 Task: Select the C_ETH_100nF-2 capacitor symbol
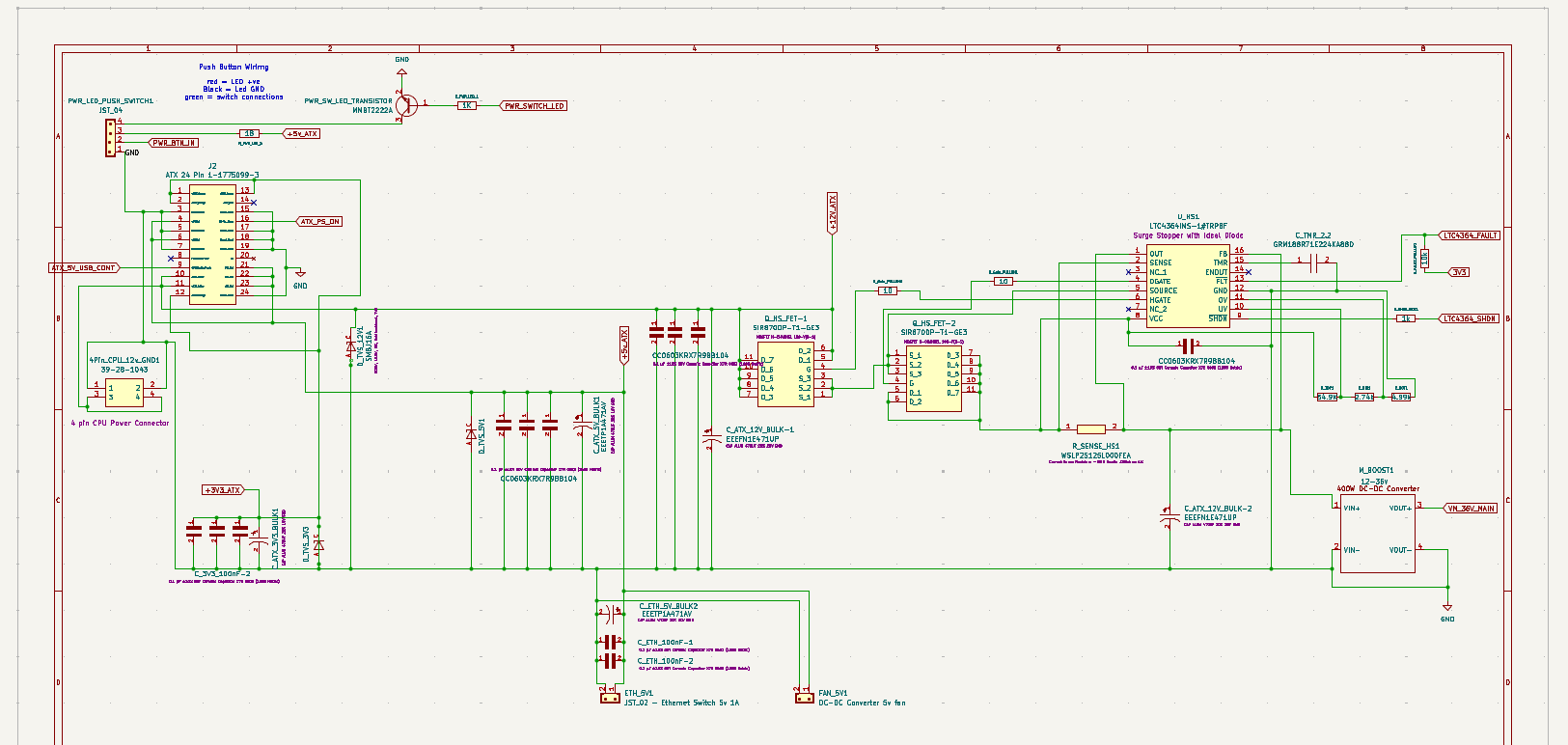tap(610, 661)
